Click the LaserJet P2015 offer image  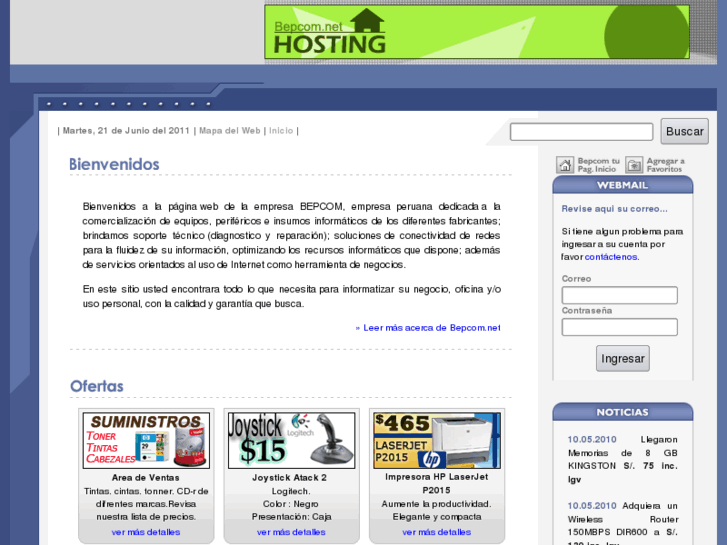tap(437, 441)
